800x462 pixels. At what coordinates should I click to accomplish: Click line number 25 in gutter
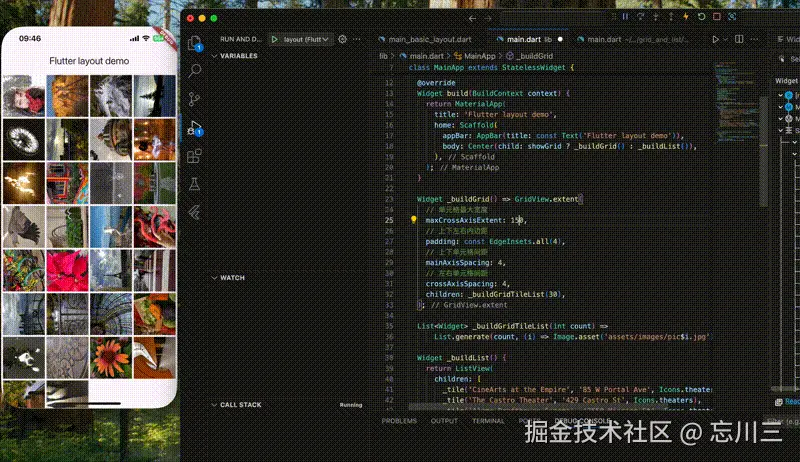tap(389, 220)
